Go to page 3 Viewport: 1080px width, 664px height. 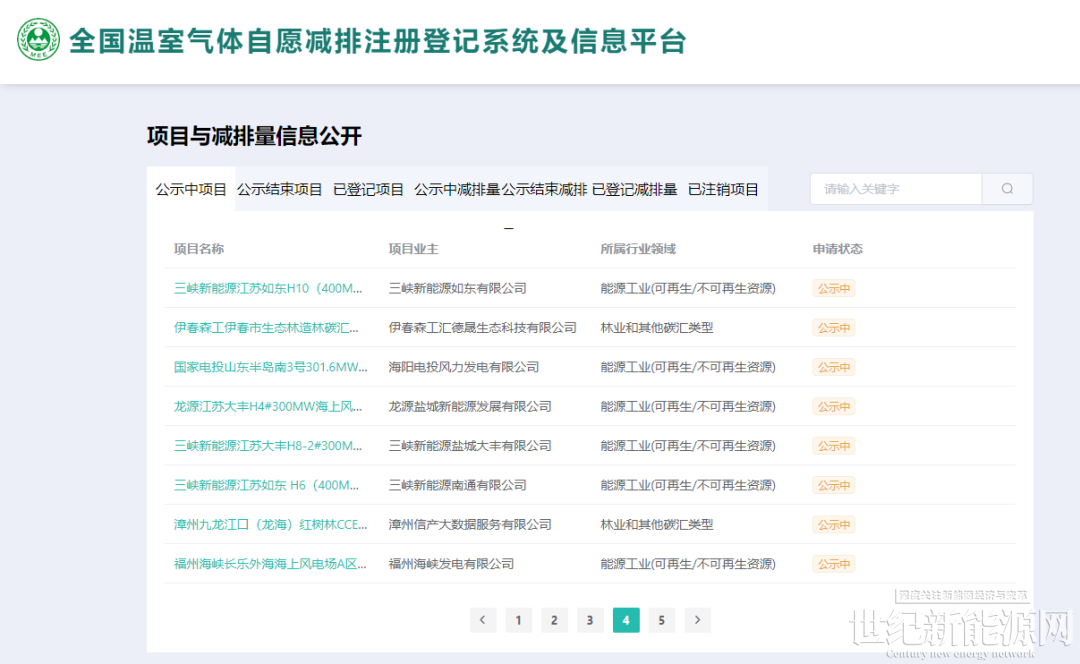pos(590,620)
